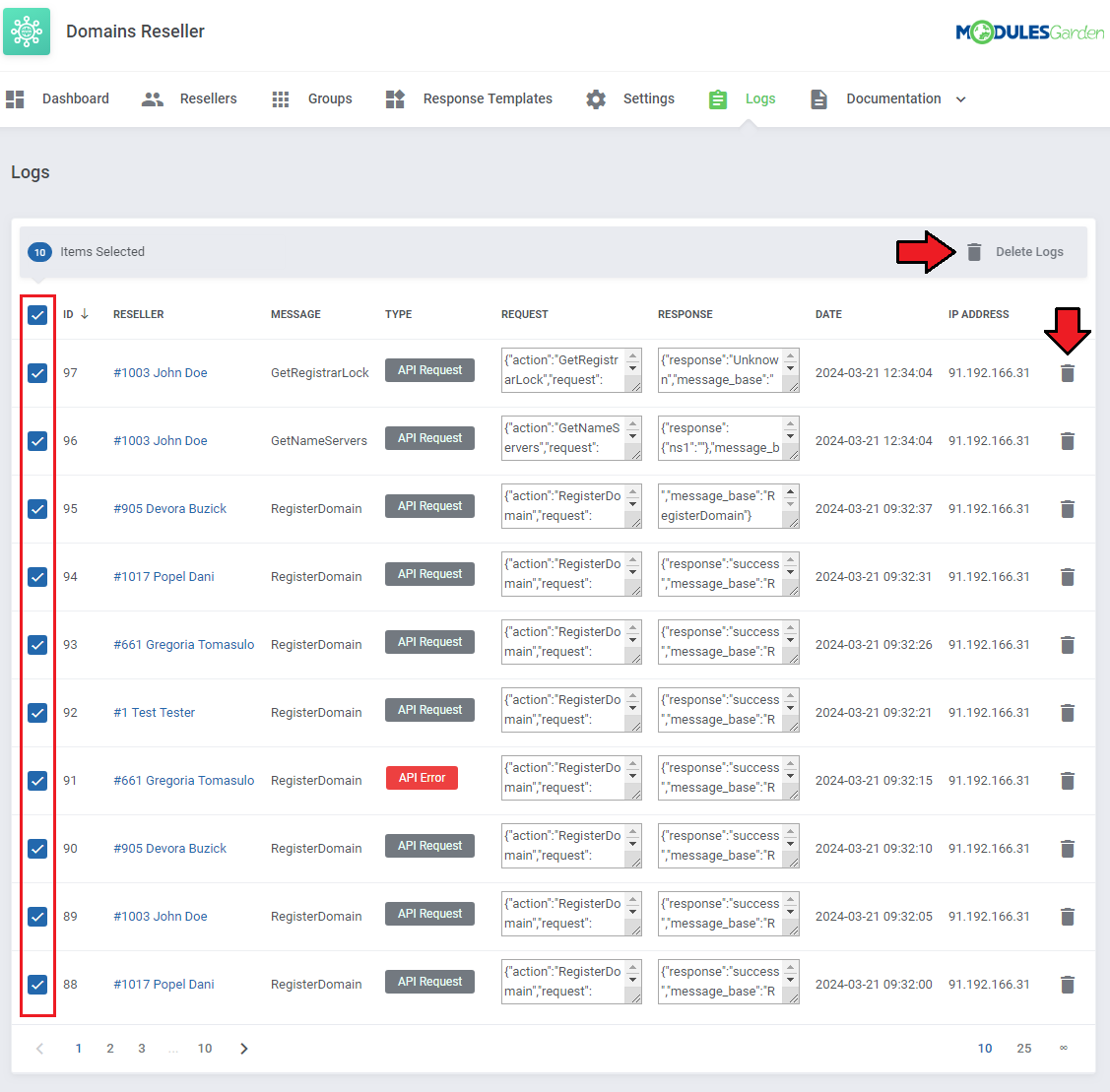Image resolution: width=1110 pixels, height=1092 pixels.
Task: Uncheck the checkbox for log 96
Action: coord(37,441)
